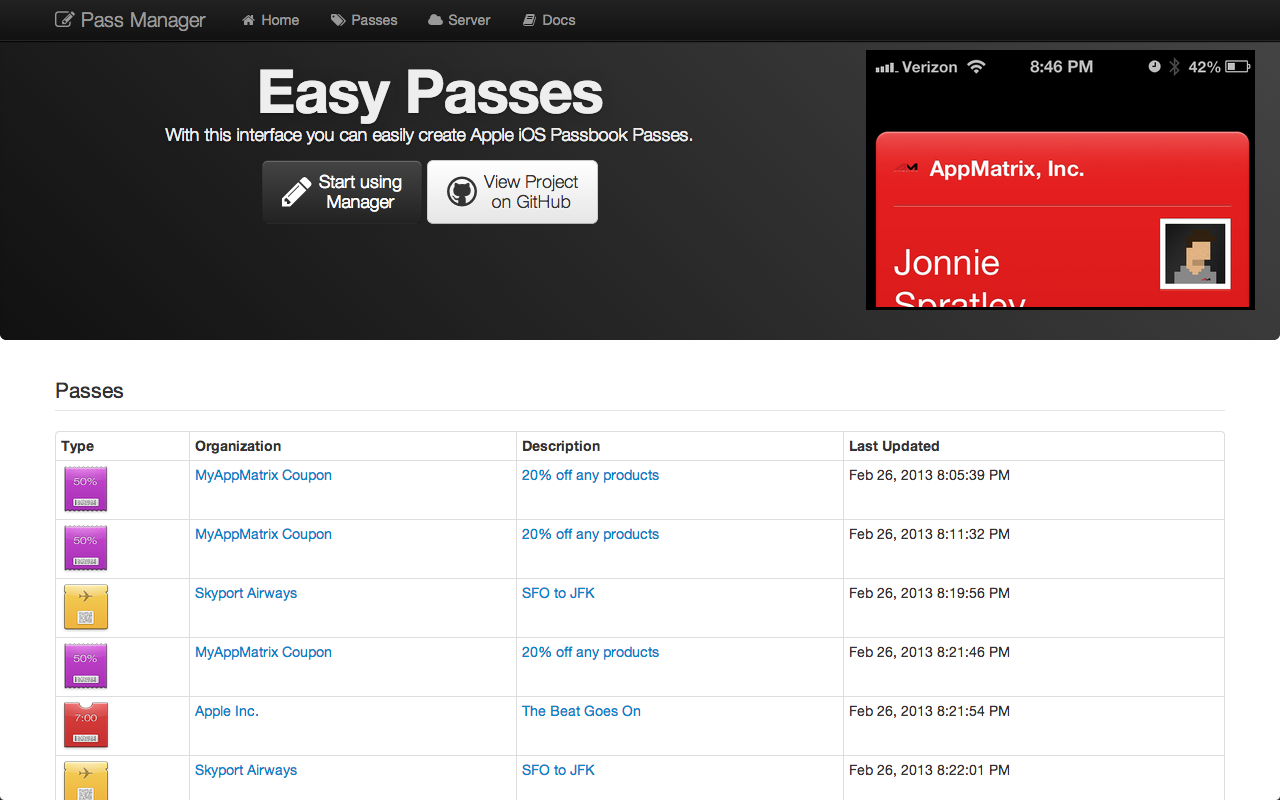Click the yellow boarding pass icon for SFO to JFK
1280x800 pixels.
tap(86, 607)
